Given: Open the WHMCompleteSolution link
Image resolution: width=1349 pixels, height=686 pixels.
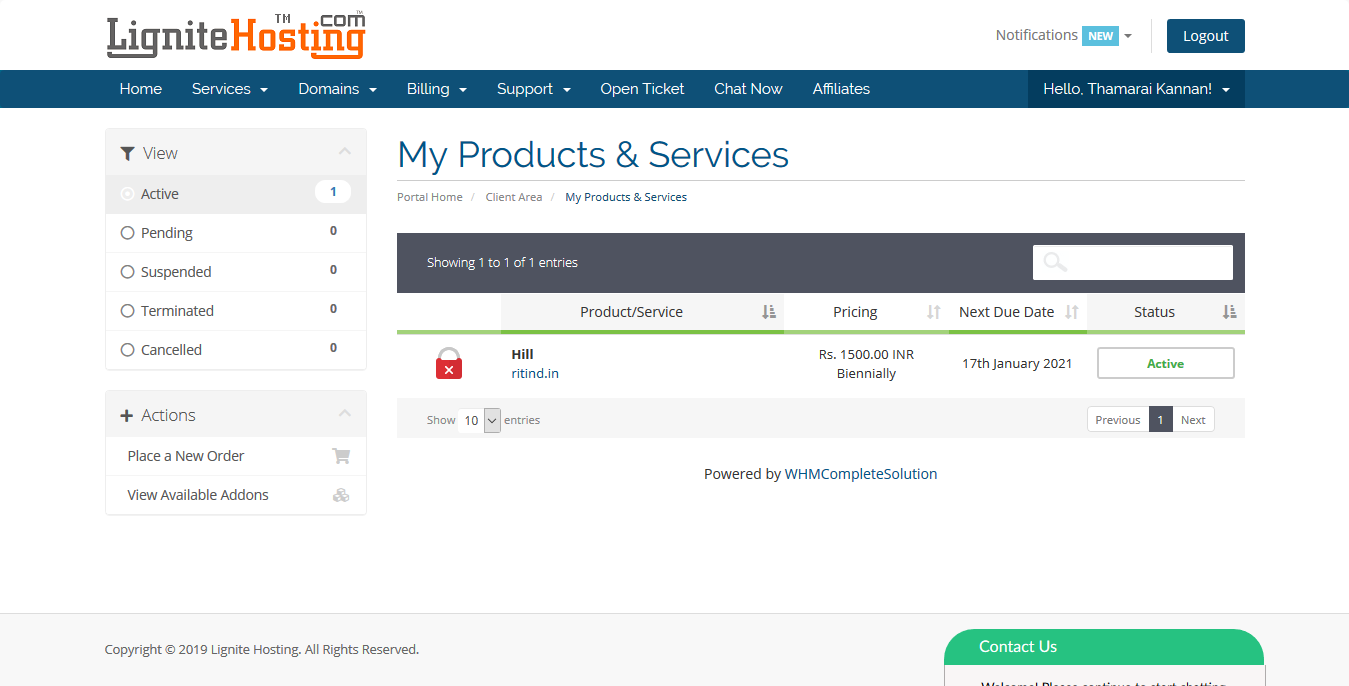Looking at the screenshot, I should [861, 474].
